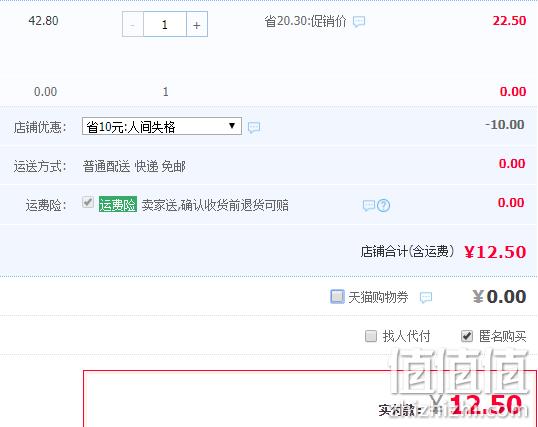The image size is (538, 427).
Task: Increase quantity with the plus button
Action: point(197,24)
